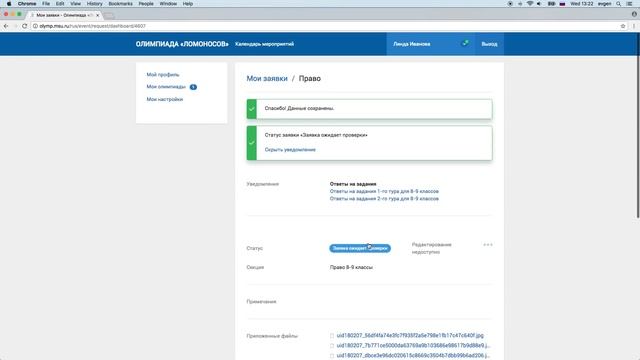Open Spotlight search magnifier icon
640x360 pixels.
pyautogui.click(x=619, y=4)
